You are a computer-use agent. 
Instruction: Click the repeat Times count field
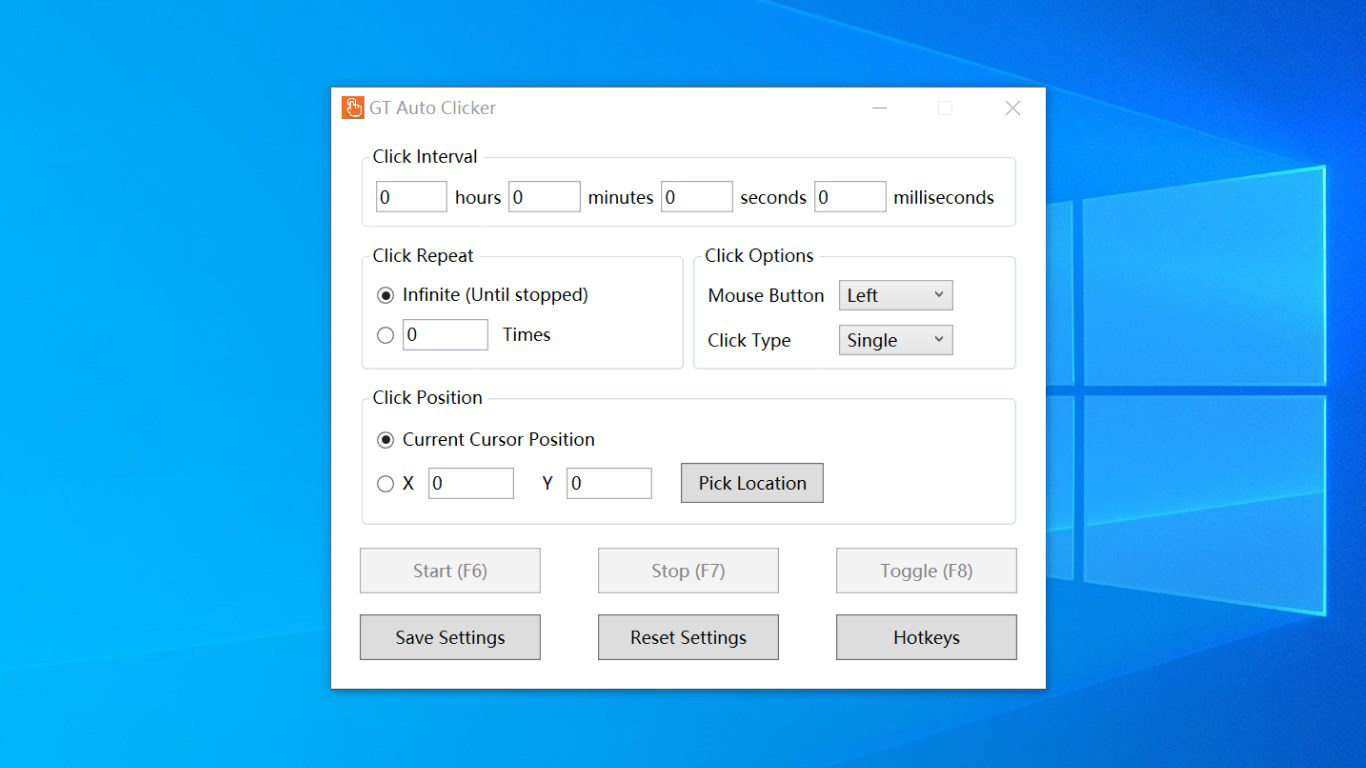445,335
